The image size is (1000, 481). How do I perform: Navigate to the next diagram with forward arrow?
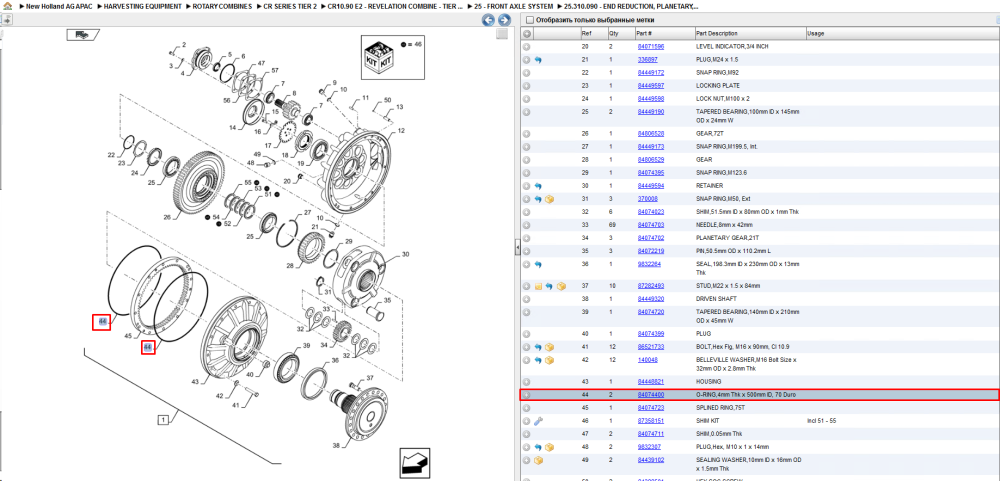503,20
